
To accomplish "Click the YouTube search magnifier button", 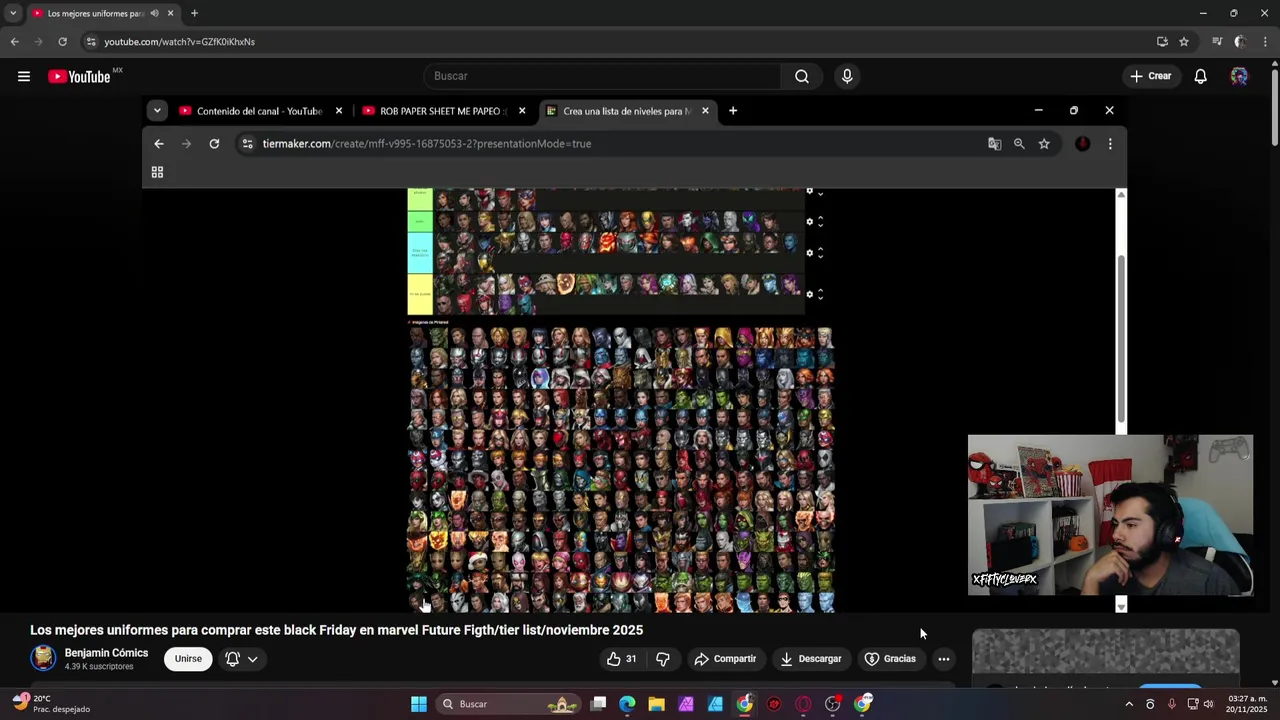I will 802,76.
